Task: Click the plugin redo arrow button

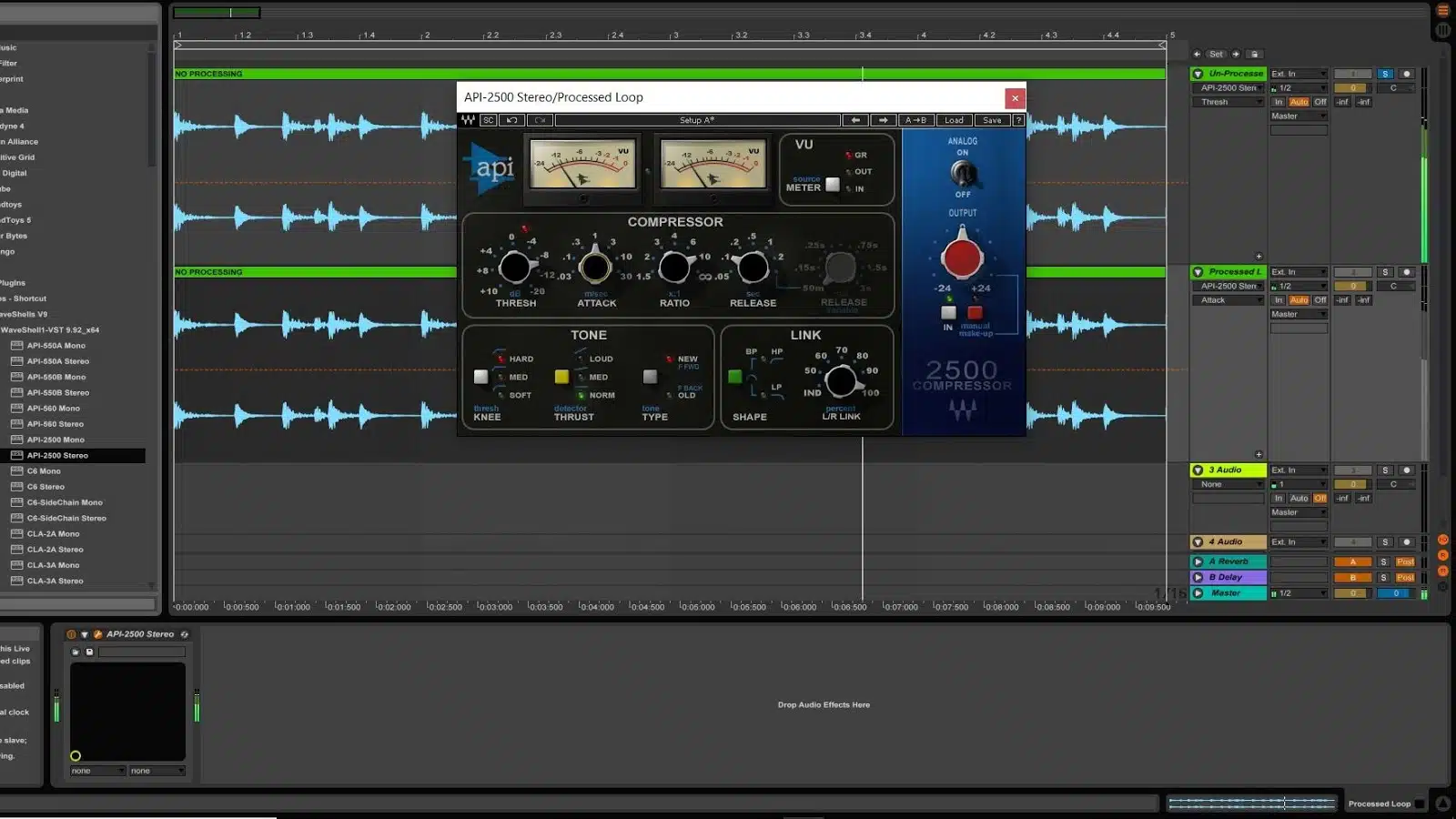Action: [x=540, y=120]
